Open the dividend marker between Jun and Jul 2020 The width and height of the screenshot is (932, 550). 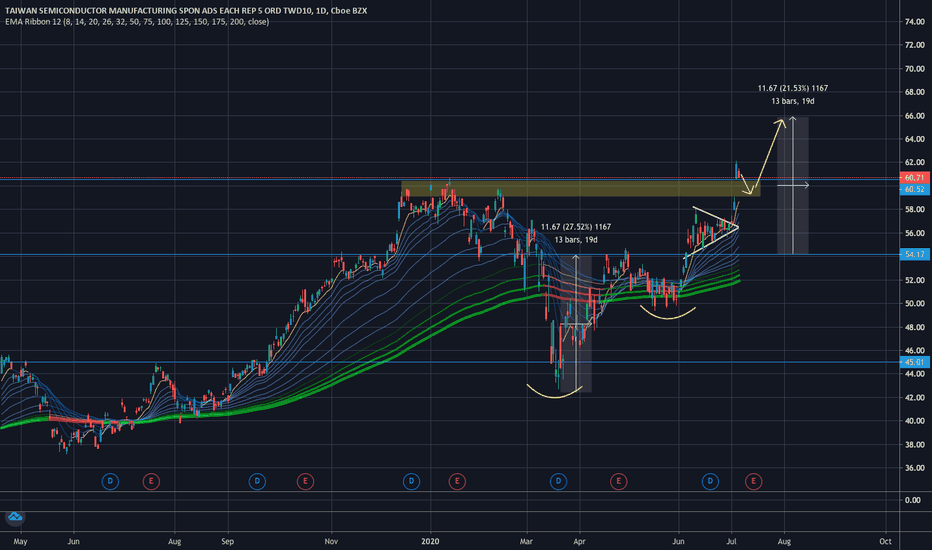click(710, 481)
